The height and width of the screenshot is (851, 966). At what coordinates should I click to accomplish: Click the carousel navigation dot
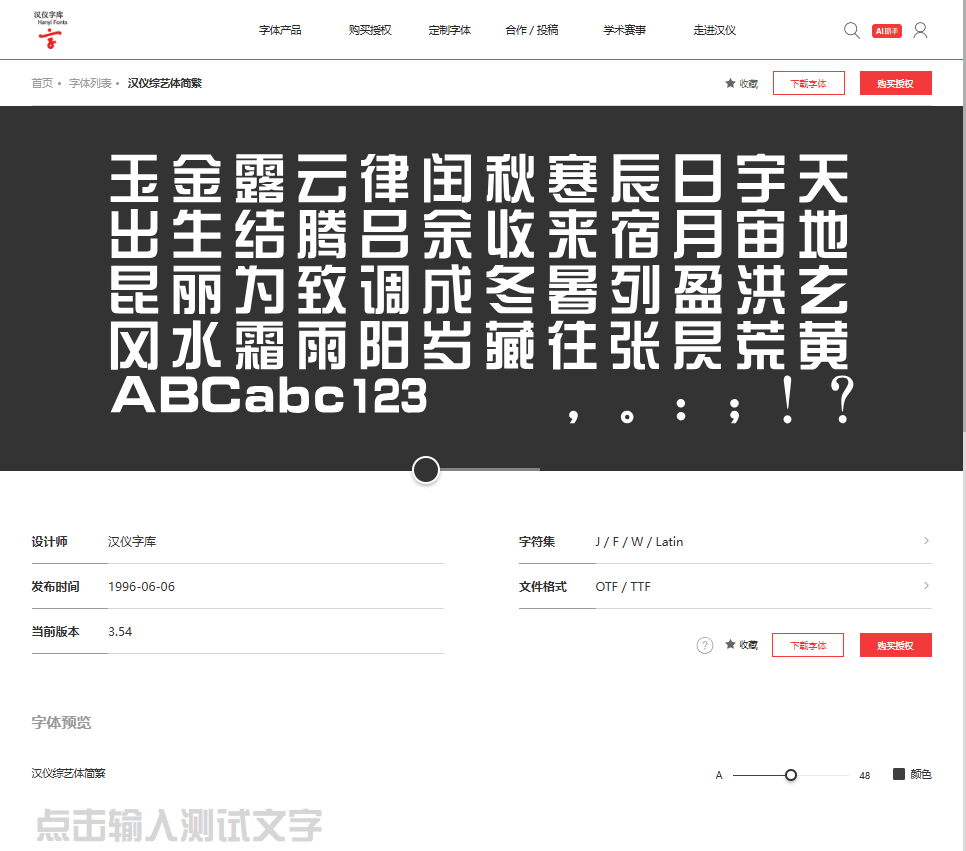425,469
